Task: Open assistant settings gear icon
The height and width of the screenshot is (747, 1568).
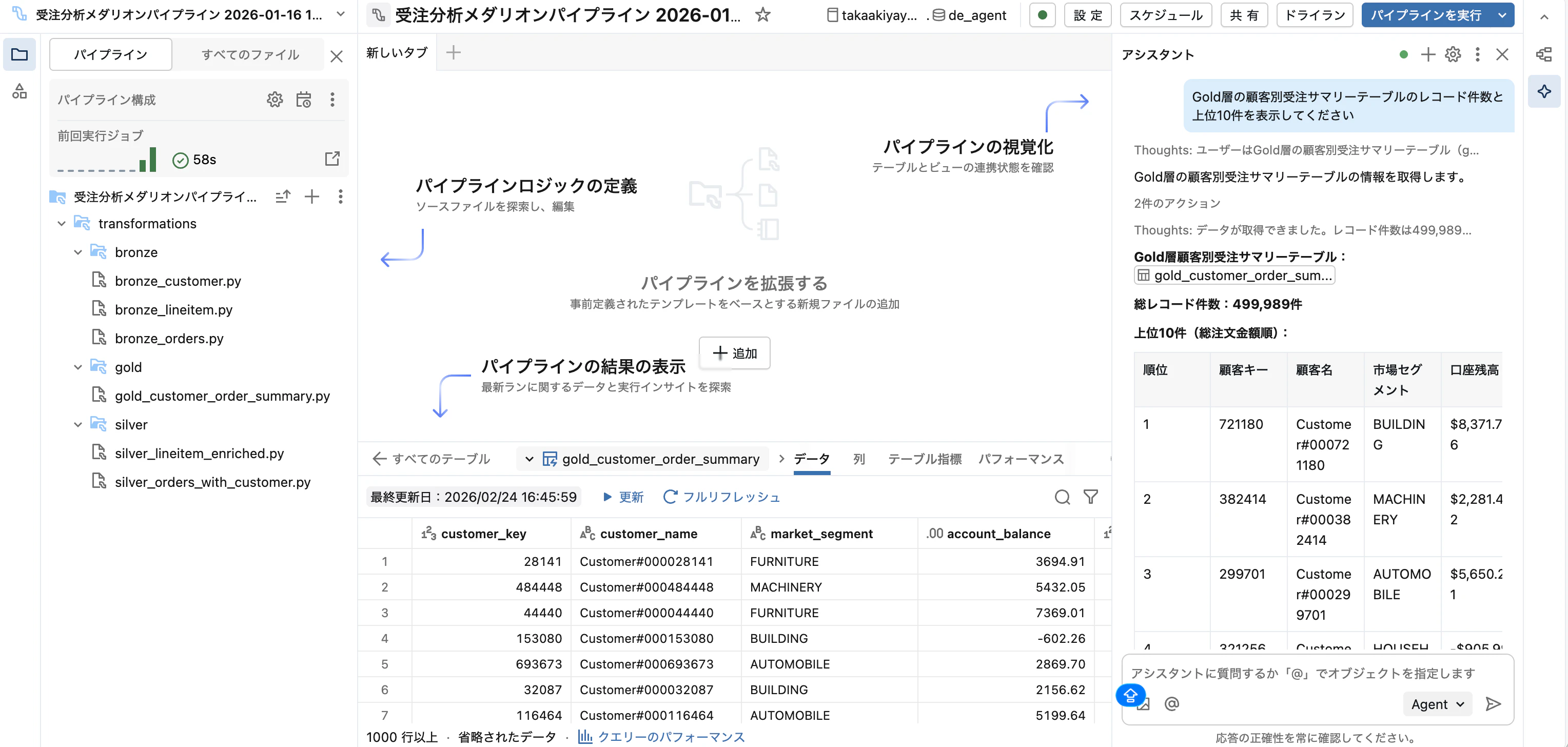Action: (x=1453, y=54)
